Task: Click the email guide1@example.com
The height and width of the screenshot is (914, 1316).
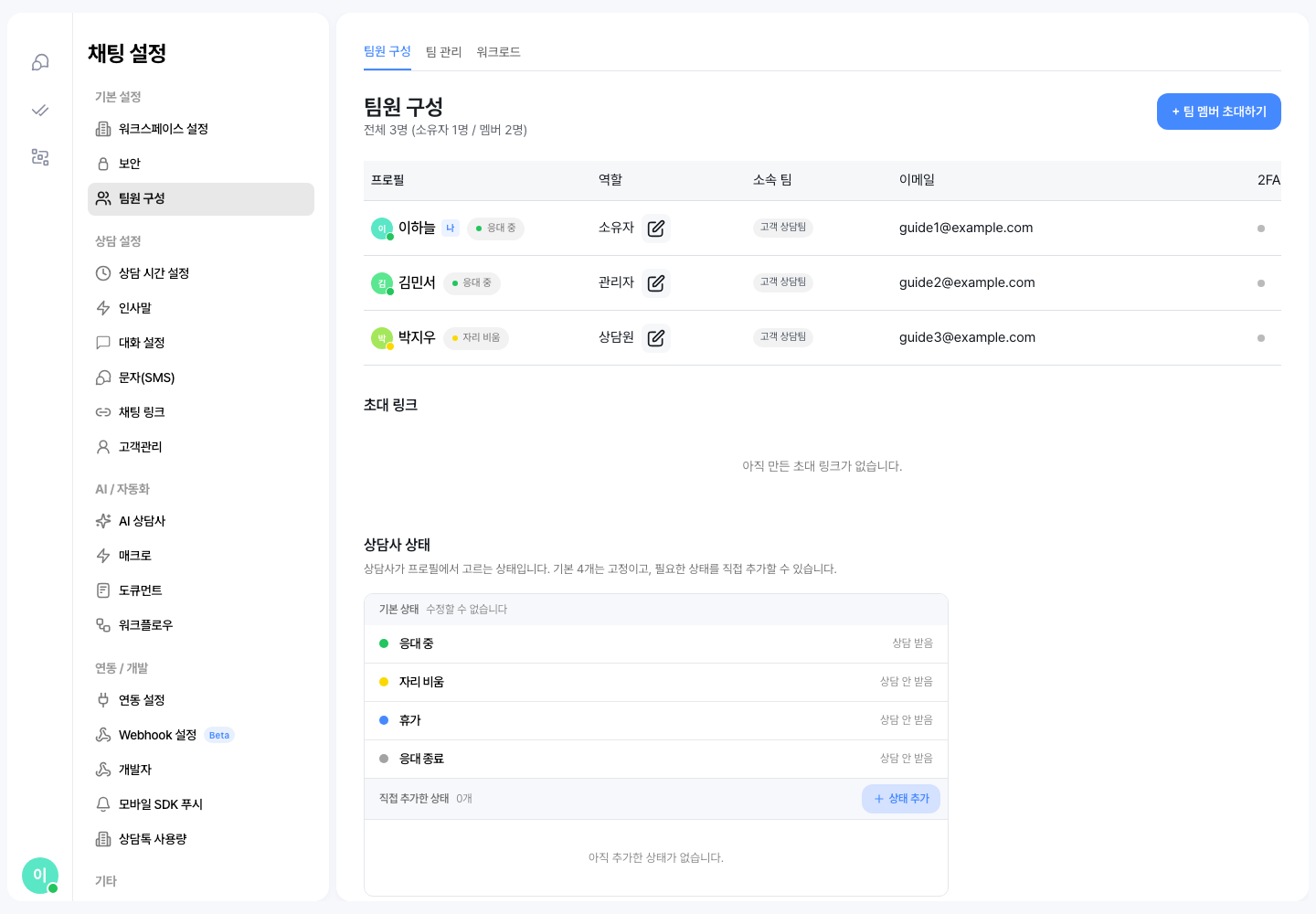Action: click(x=966, y=228)
